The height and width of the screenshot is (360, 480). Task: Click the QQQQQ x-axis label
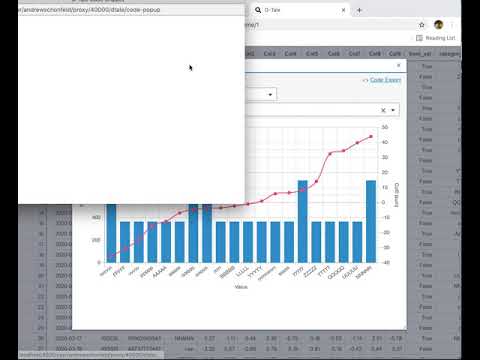tap(336, 273)
